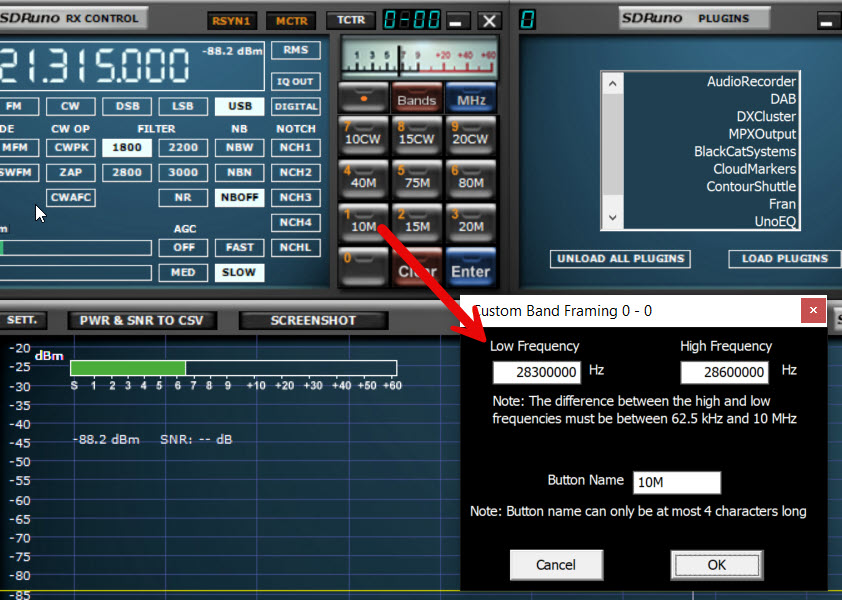Enable DIGITAL mode

[x=296, y=106]
